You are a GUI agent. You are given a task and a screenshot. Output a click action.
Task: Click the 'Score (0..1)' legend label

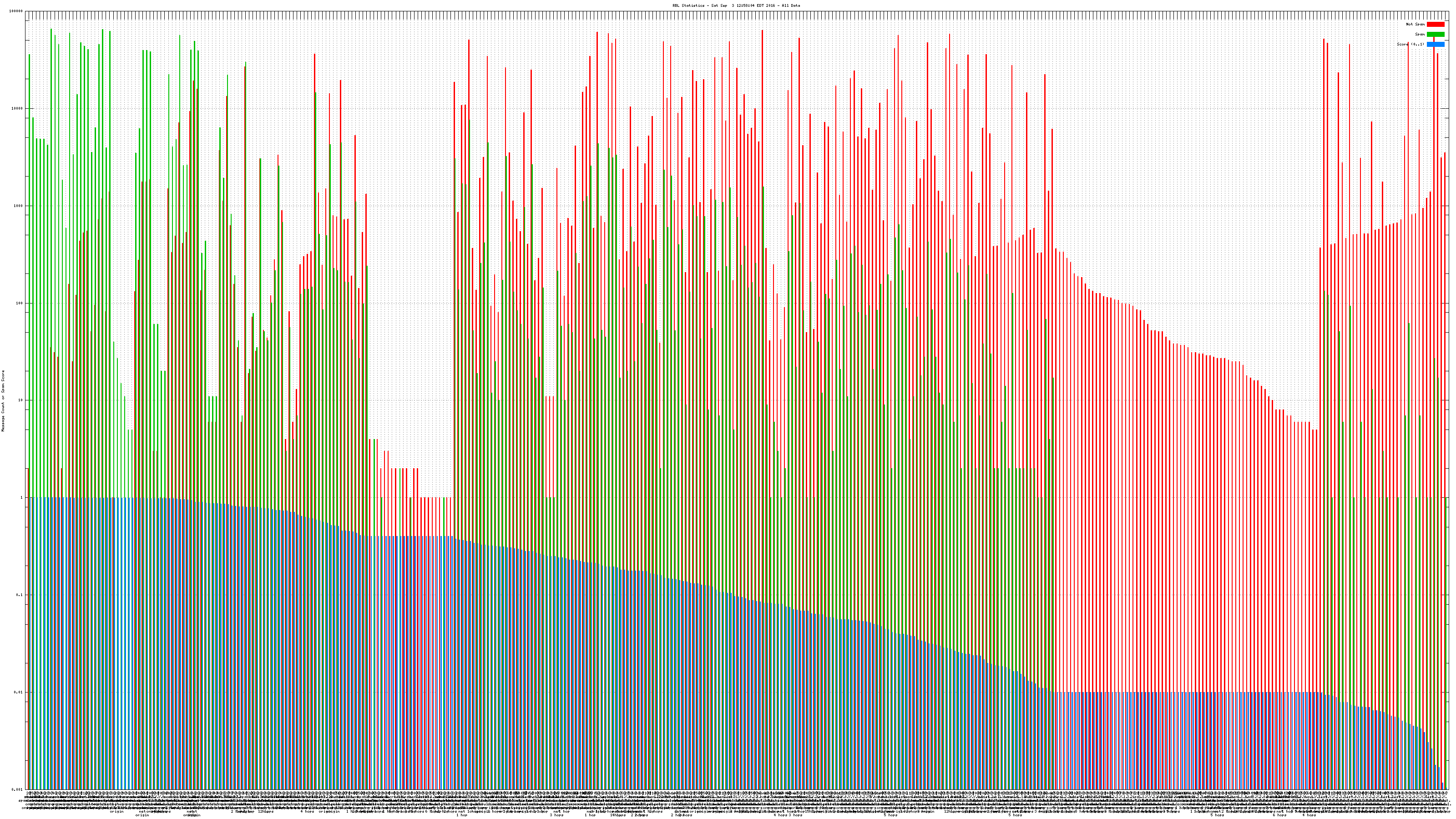[1410, 44]
